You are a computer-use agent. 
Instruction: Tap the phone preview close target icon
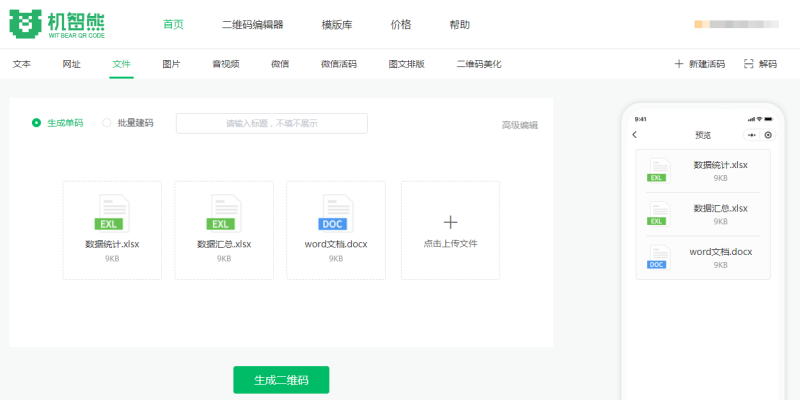(768, 135)
